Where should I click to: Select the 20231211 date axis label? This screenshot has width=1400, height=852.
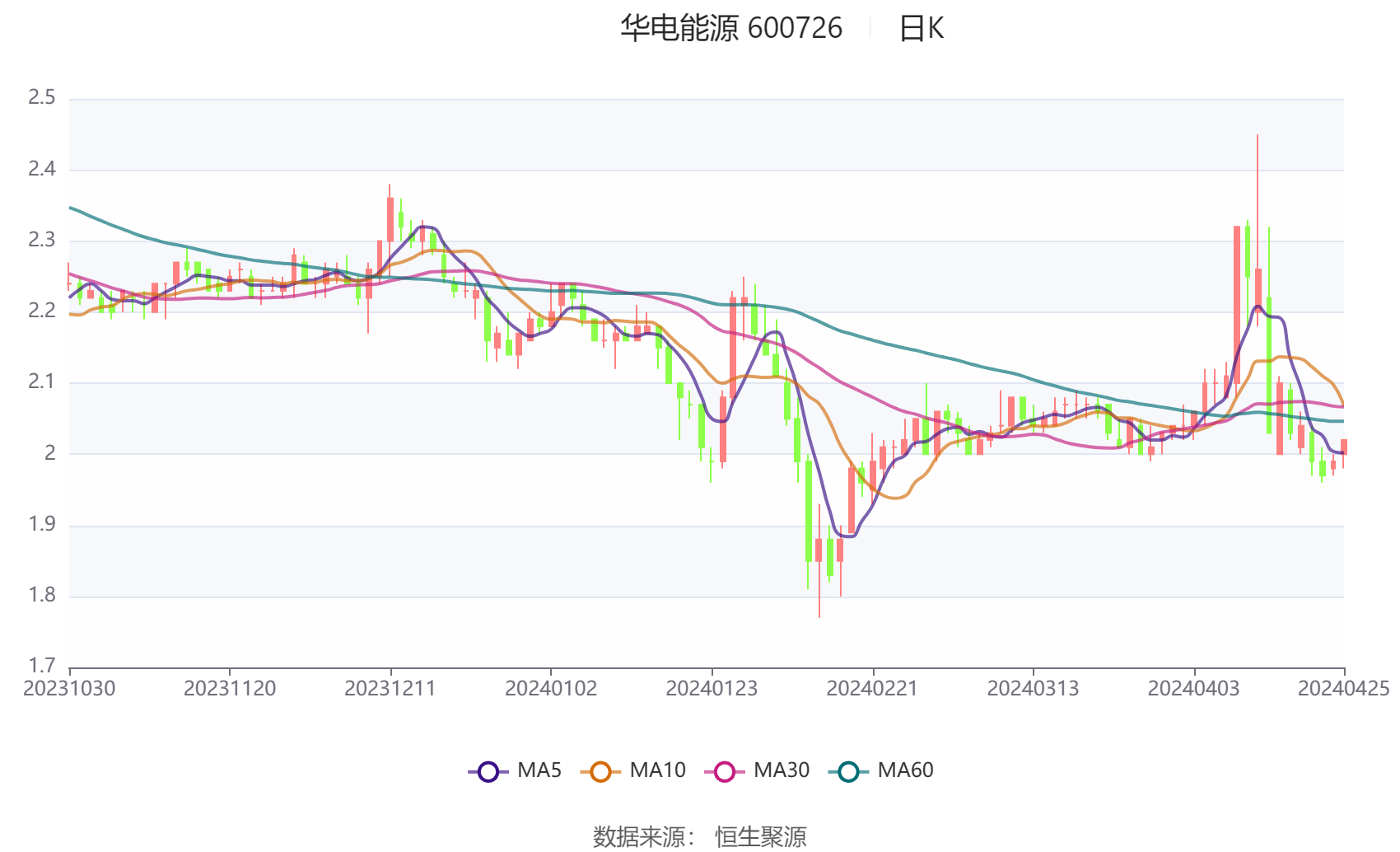point(390,689)
